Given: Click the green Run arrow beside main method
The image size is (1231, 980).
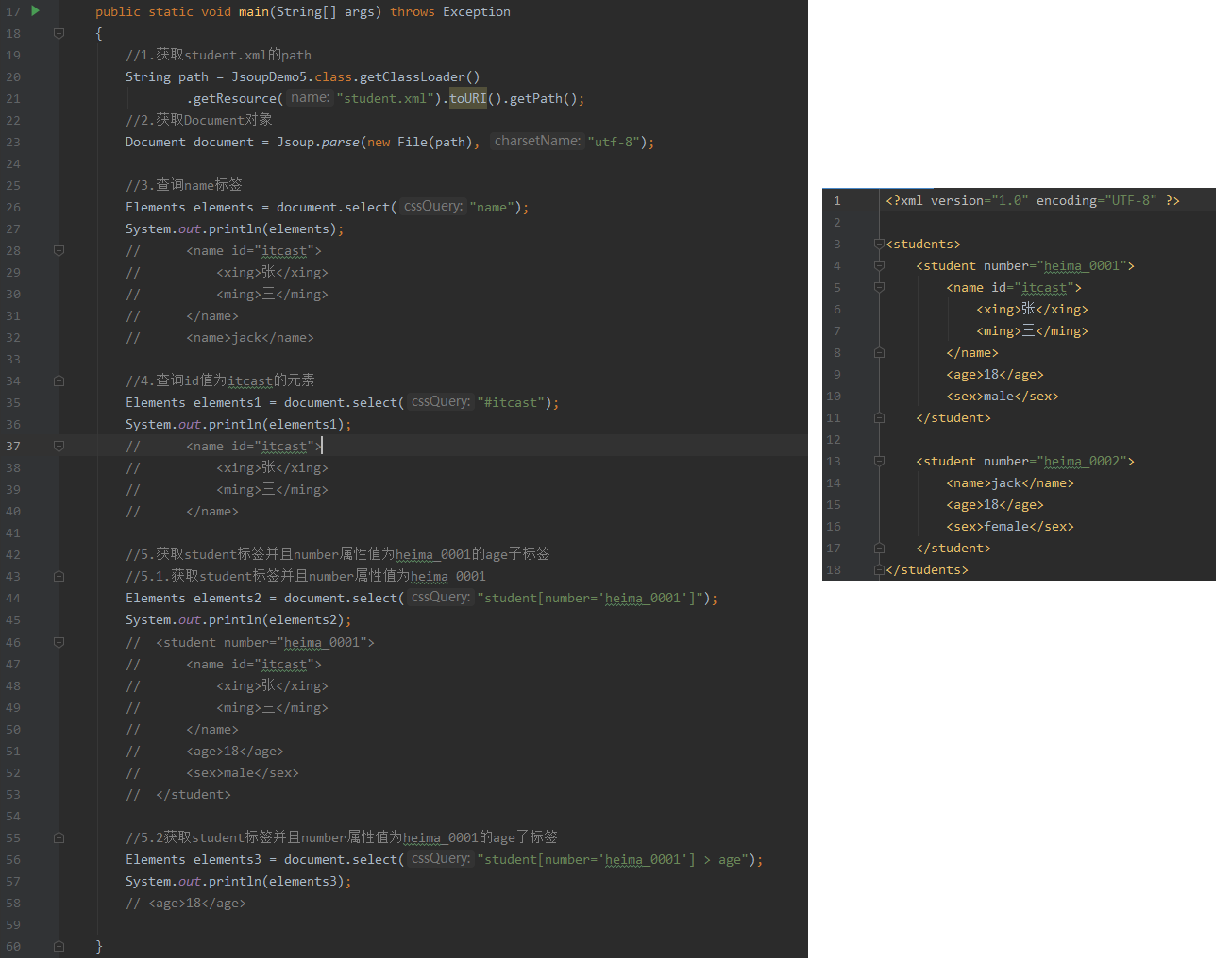Looking at the screenshot, I should click(35, 11).
